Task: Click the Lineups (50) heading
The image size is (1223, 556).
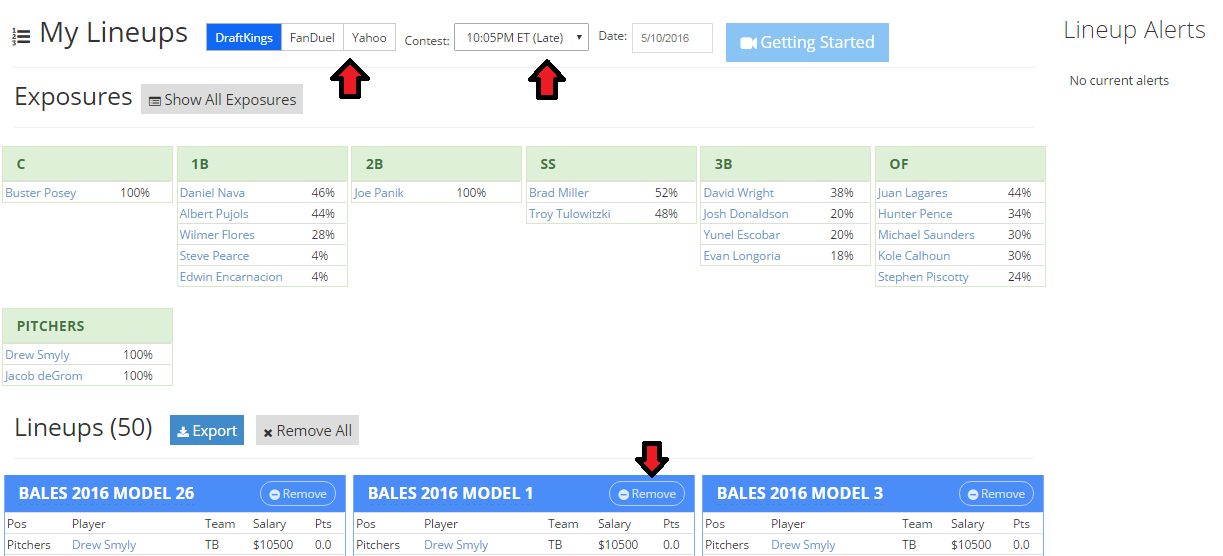Action: click(83, 428)
